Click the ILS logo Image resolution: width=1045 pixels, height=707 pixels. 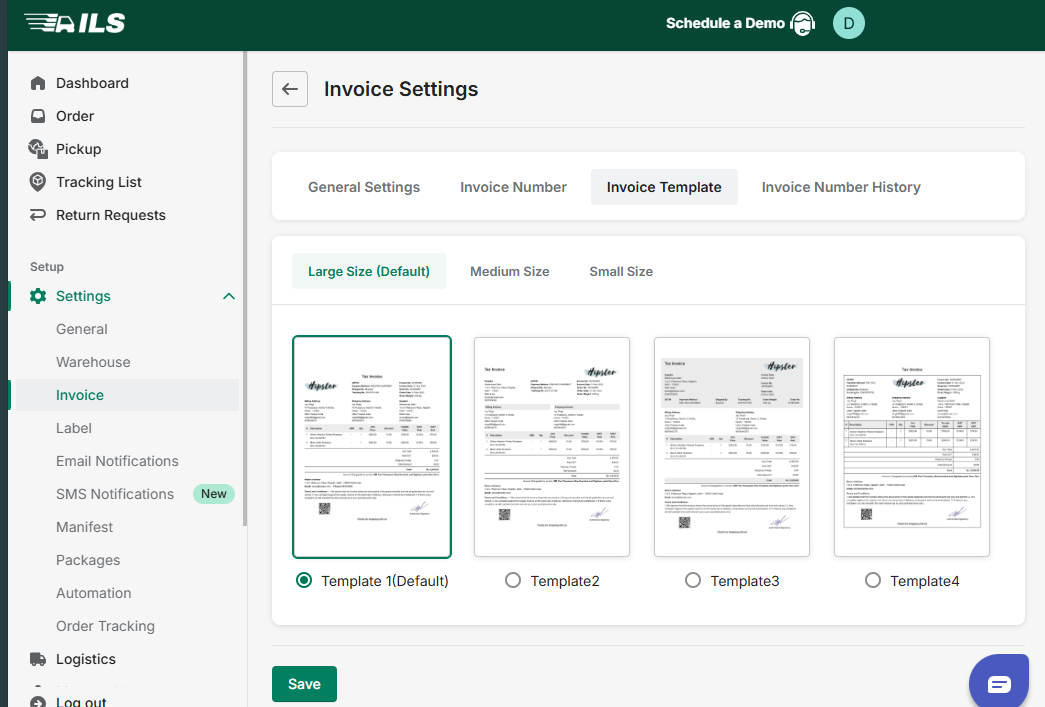[75, 23]
